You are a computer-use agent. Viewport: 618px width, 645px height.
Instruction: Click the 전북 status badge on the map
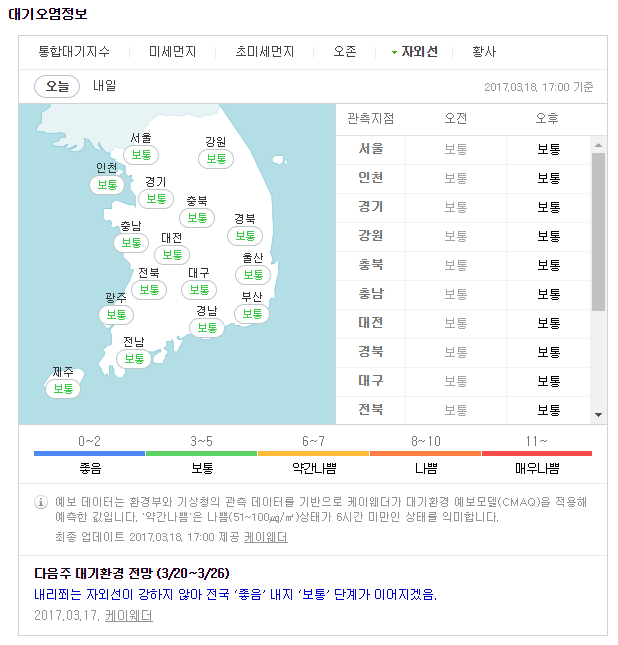point(149,290)
